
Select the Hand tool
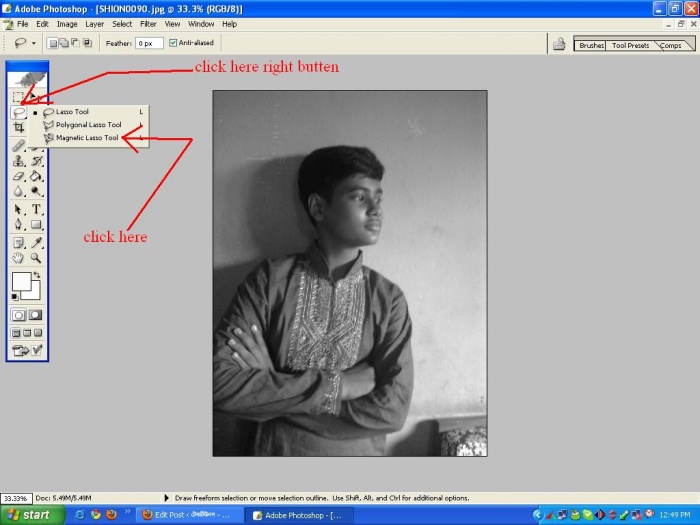click(x=18, y=258)
